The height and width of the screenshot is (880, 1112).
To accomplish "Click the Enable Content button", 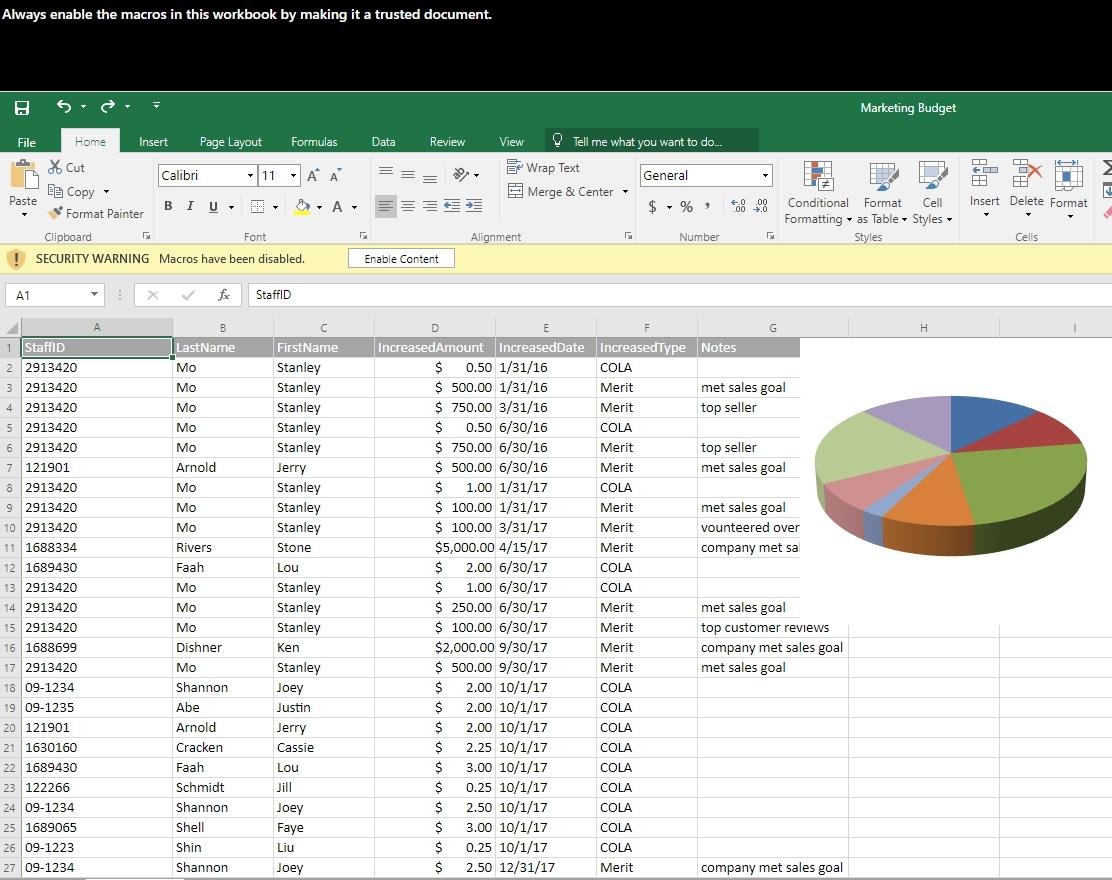I will 400,257.
